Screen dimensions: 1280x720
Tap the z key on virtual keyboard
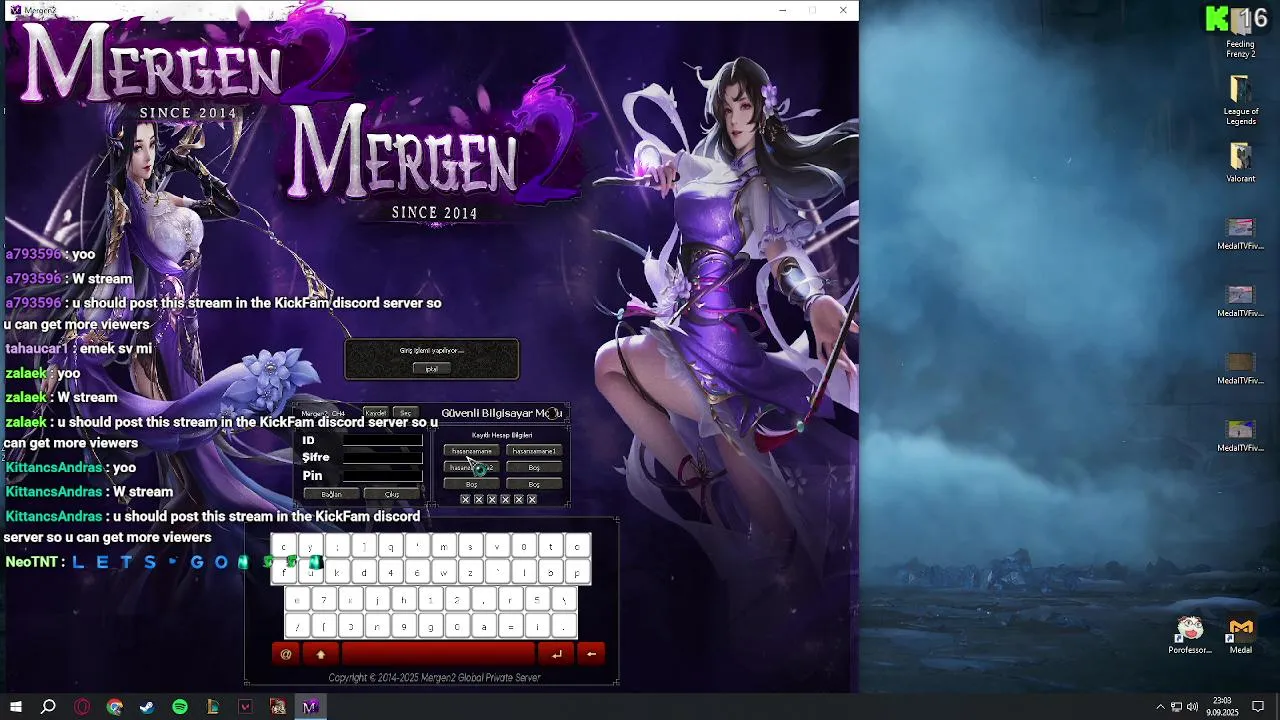470,573
